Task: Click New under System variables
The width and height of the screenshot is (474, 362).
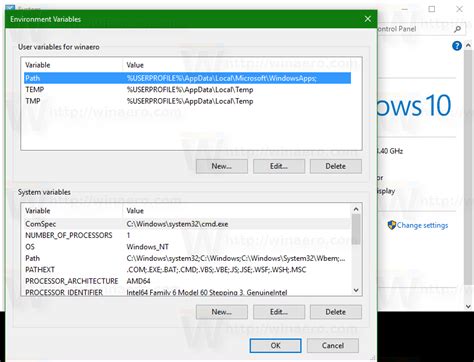Action: (222, 312)
